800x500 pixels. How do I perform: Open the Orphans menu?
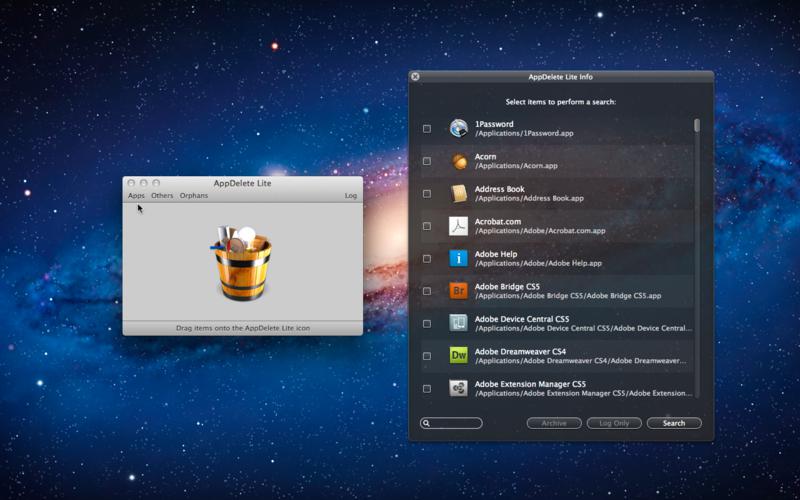tap(194, 196)
